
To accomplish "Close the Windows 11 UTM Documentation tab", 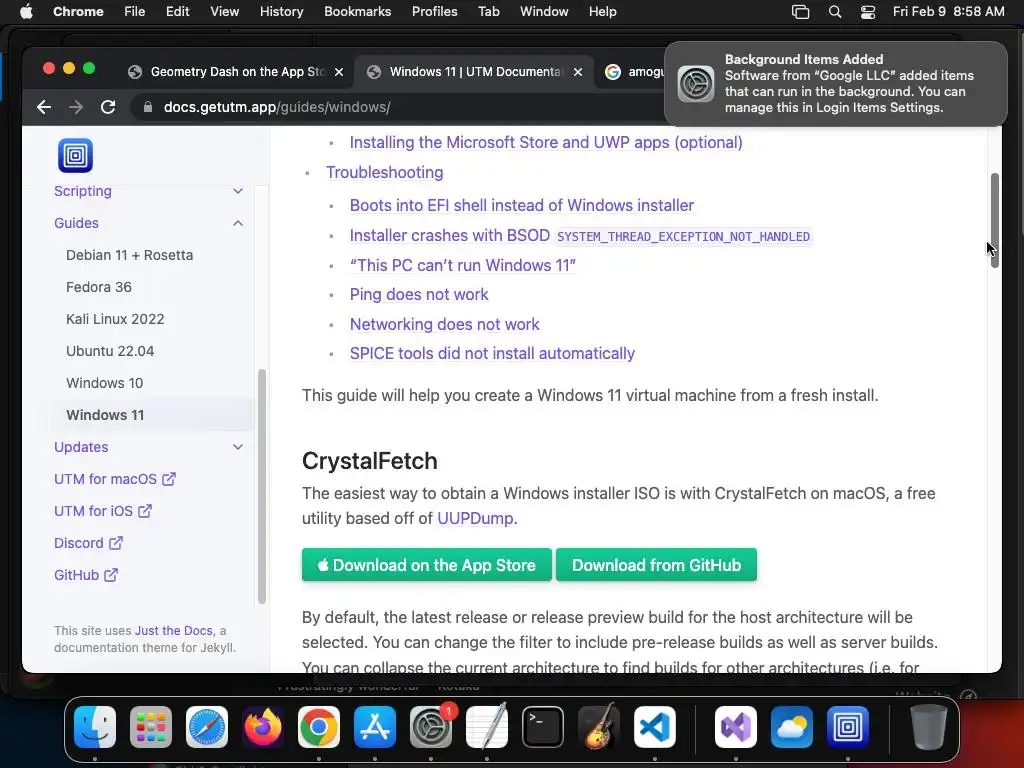I will tap(578, 72).
